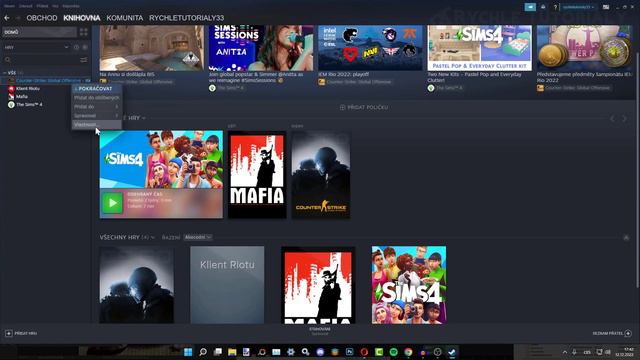Switch library to grid collections view icon

84,32
